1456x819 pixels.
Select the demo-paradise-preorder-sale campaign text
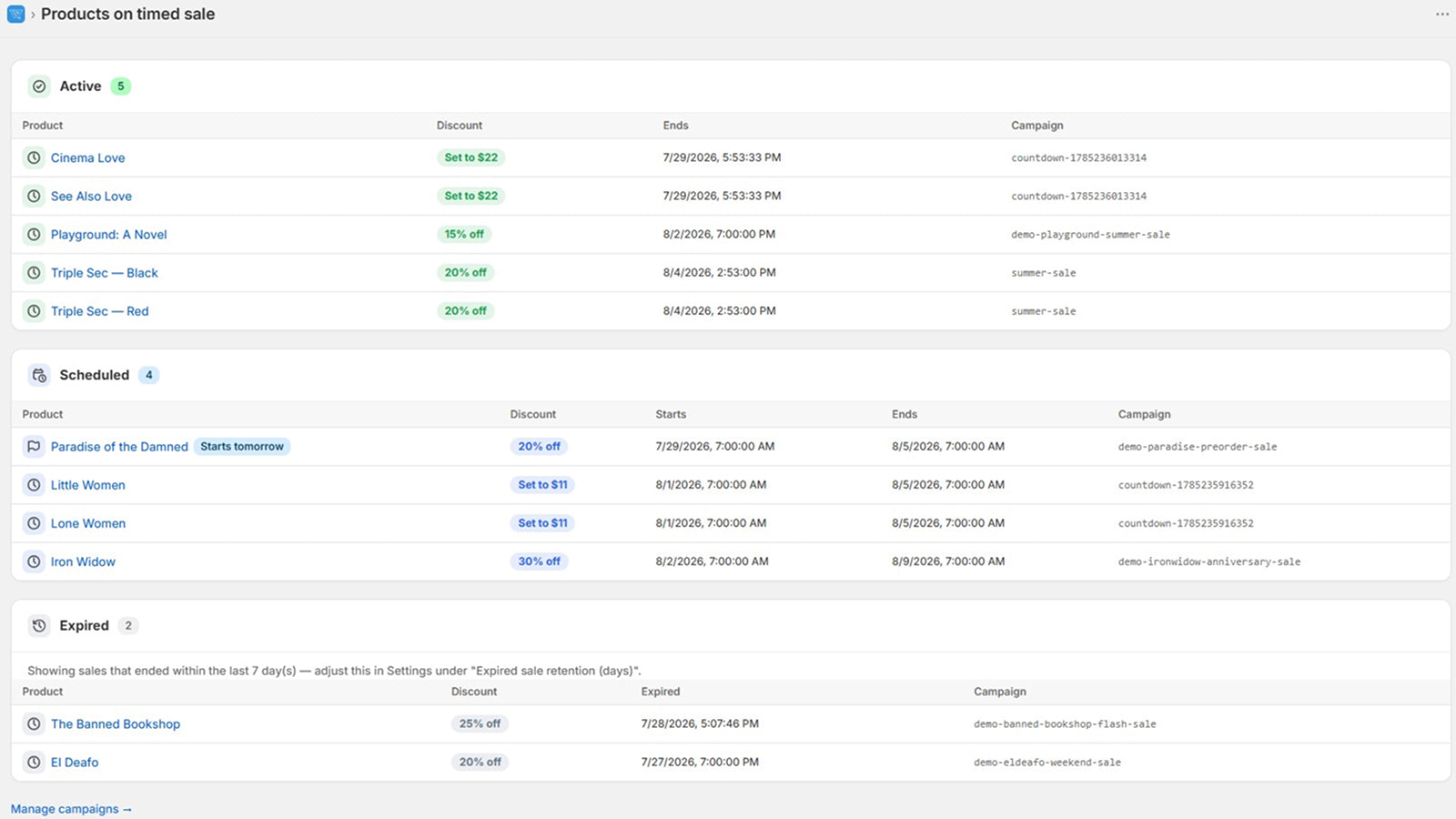point(1198,447)
